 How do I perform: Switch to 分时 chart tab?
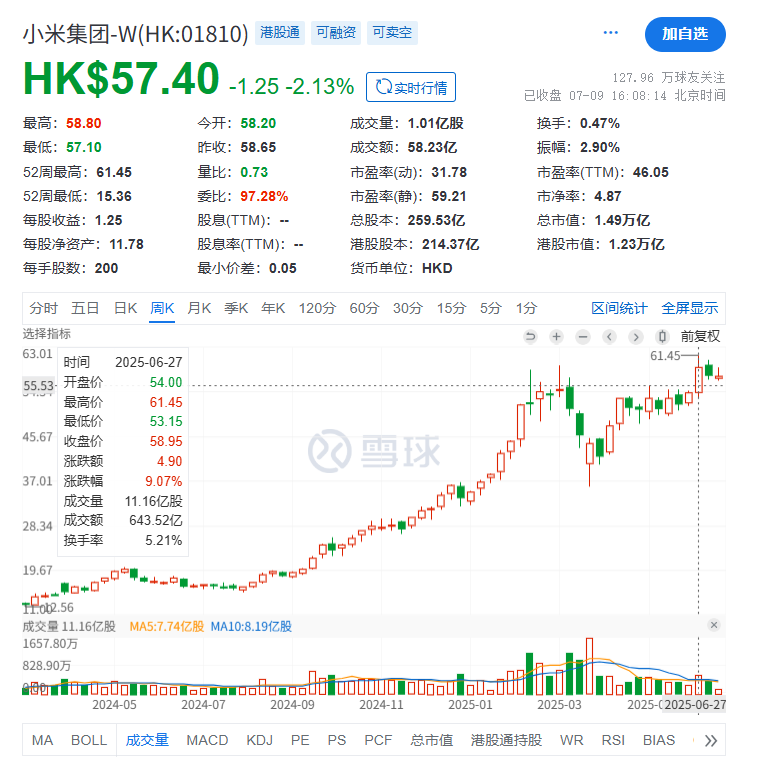tap(43, 308)
